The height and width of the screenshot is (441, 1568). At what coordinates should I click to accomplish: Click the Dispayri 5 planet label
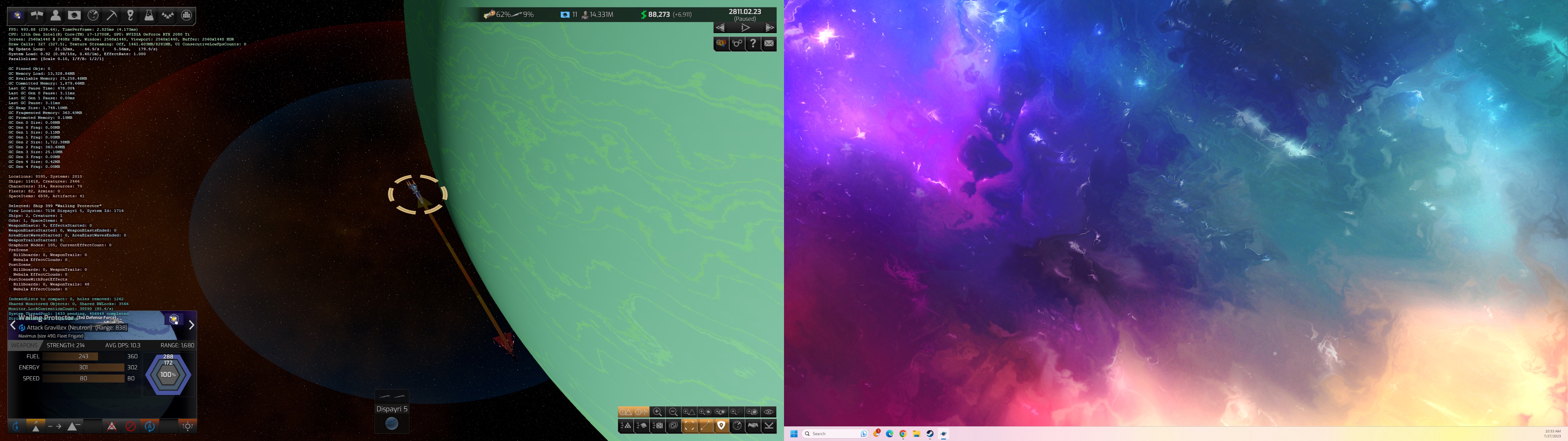tap(392, 409)
